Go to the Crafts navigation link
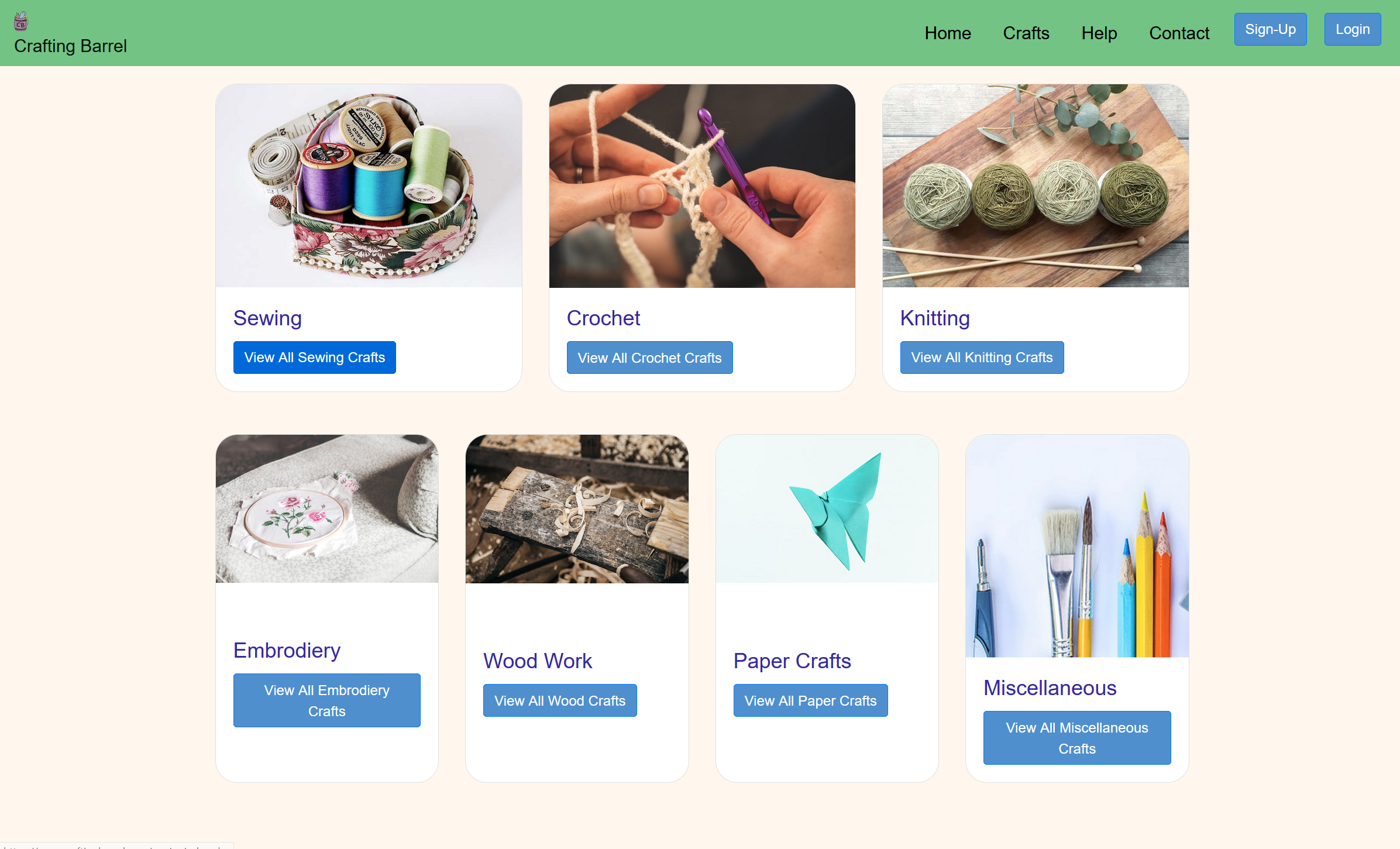The height and width of the screenshot is (849, 1400). point(1026,33)
